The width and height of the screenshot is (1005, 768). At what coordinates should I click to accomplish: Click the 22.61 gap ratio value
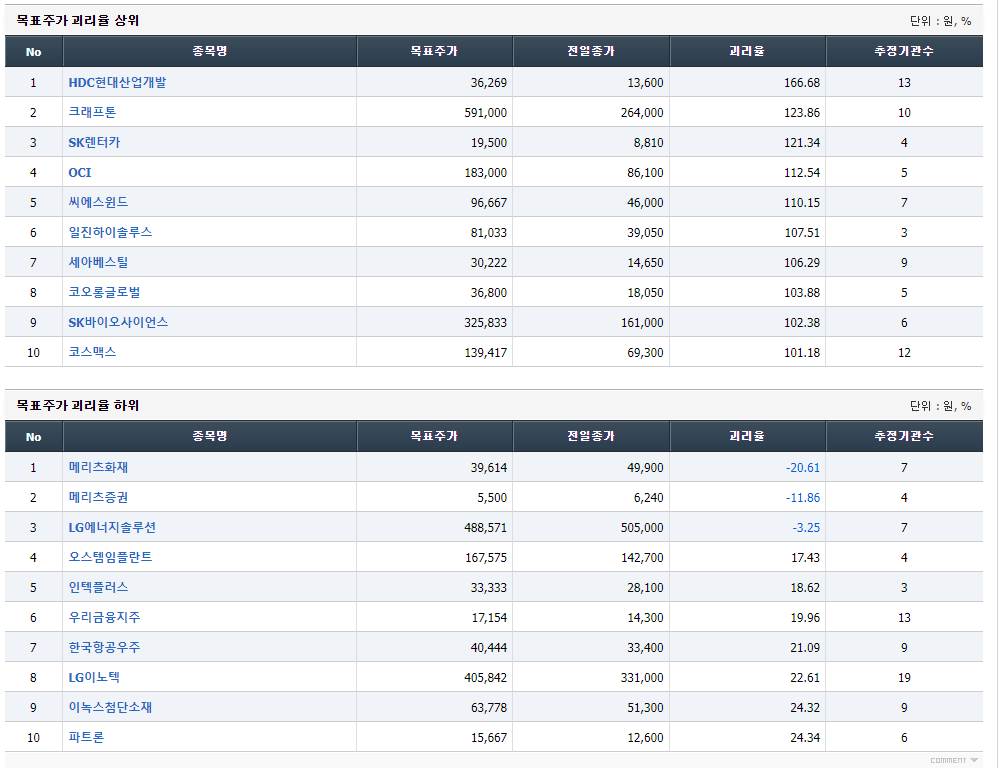coord(805,678)
